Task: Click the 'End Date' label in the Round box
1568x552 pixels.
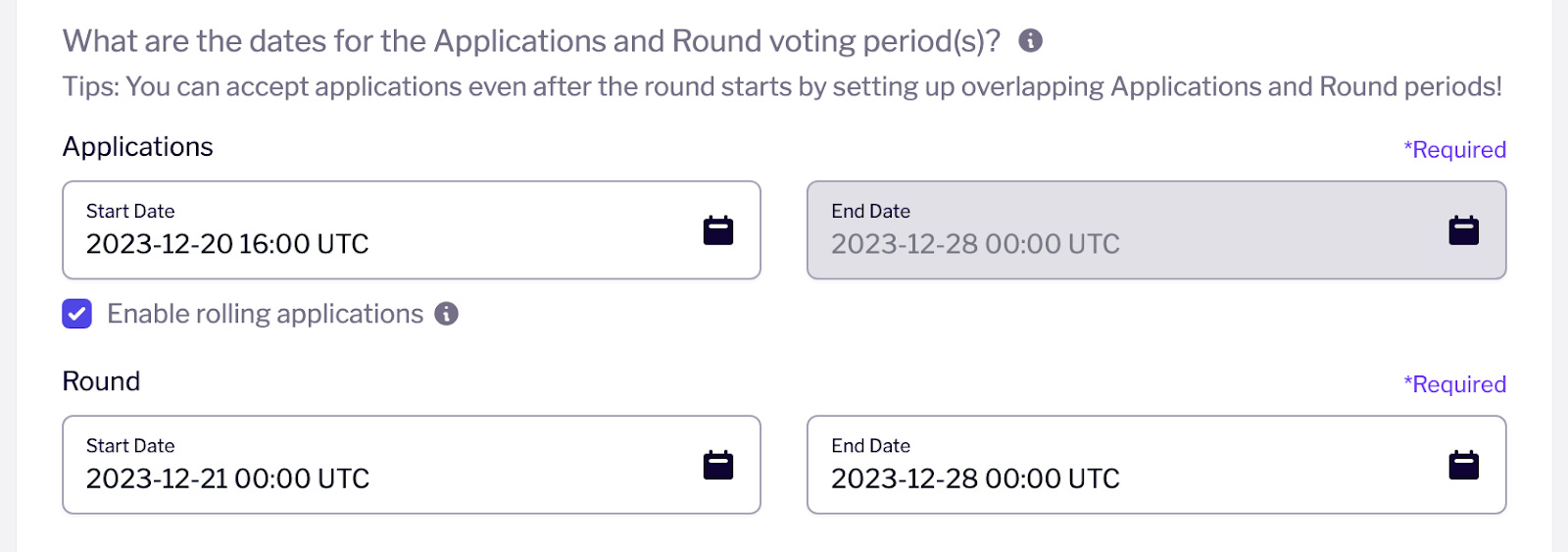Action: click(x=871, y=445)
